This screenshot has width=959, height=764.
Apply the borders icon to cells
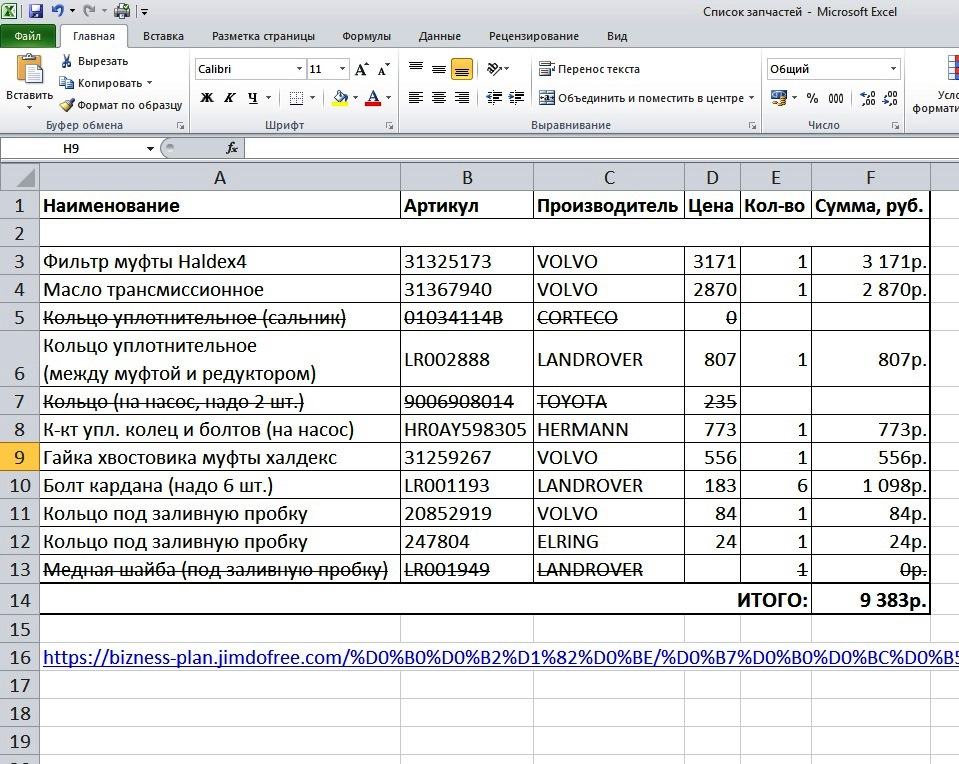296,98
